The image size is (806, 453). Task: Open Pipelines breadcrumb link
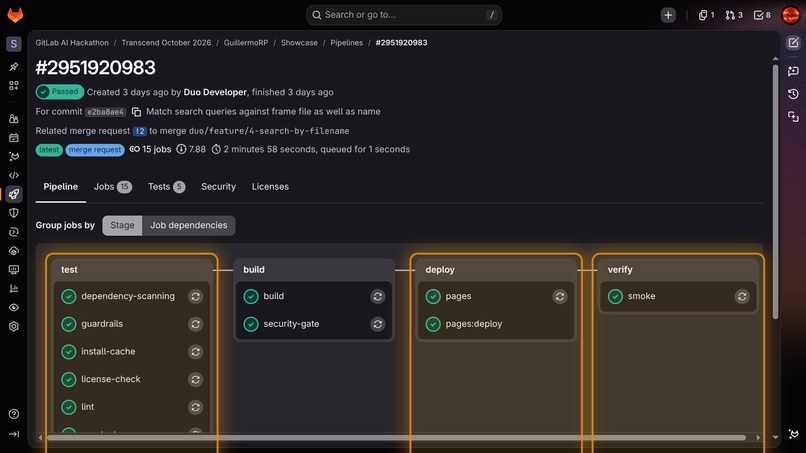[346, 43]
